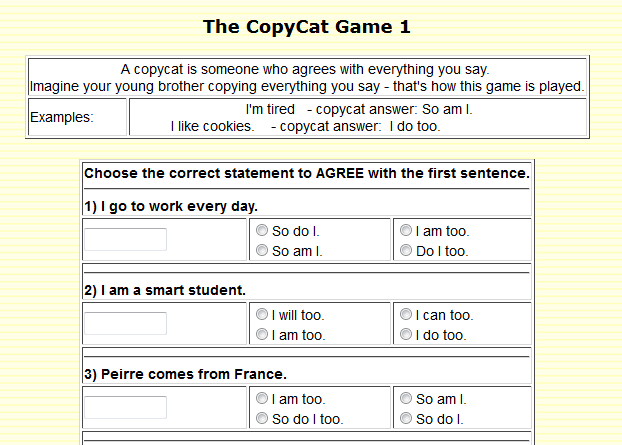
Task: Select 'I will too.' for question 2
Action: (262, 314)
